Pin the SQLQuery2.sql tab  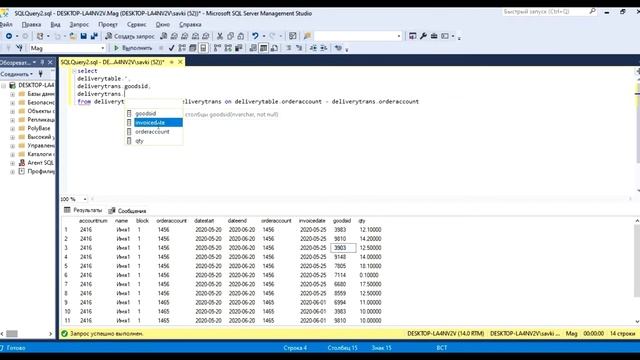(x=171, y=62)
